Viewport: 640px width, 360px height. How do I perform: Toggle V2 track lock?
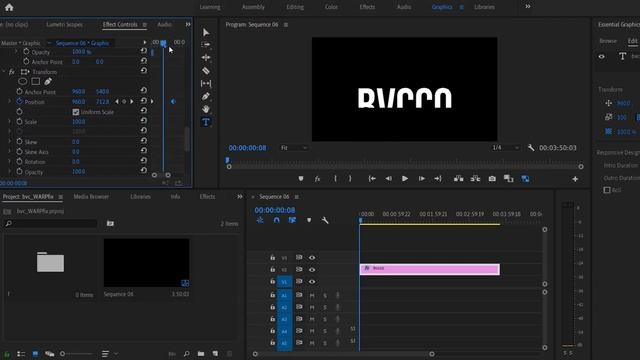272,269
